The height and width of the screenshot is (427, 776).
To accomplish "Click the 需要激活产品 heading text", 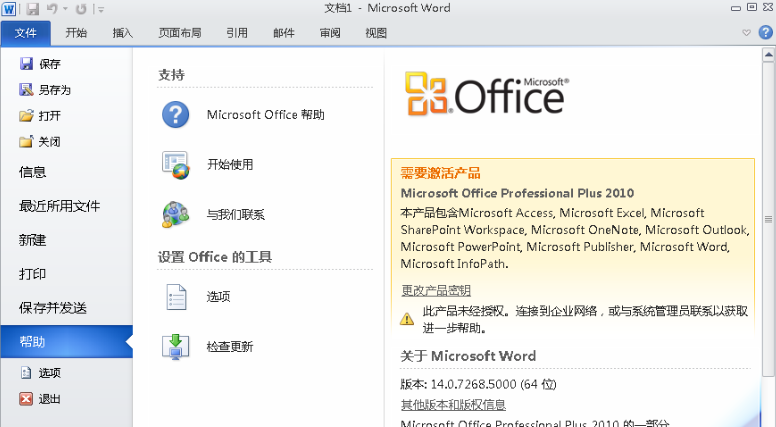I will tap(440, 174).
